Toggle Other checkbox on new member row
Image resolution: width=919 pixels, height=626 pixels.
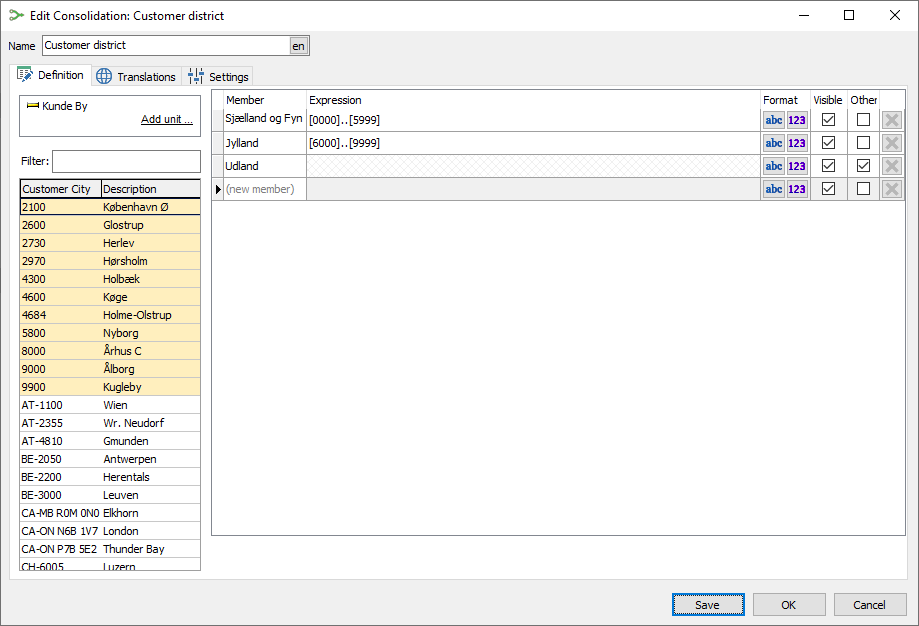point(863,188)
